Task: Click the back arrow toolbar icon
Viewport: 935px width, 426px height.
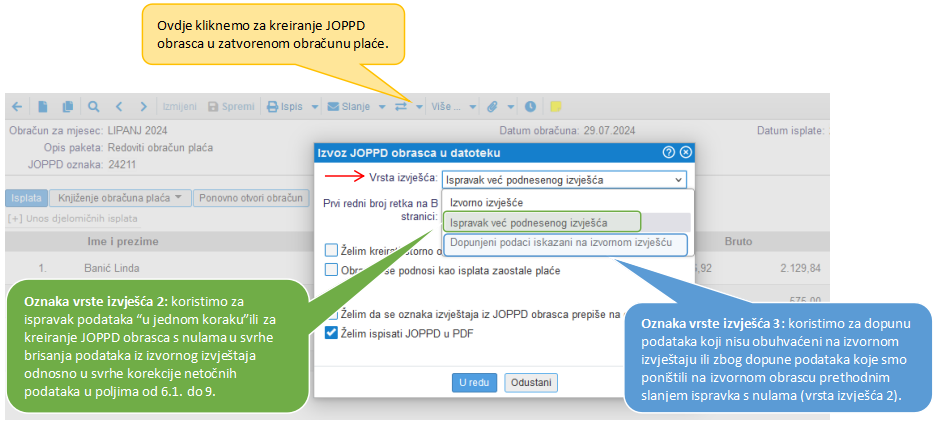Action: (x=17, y=107)
